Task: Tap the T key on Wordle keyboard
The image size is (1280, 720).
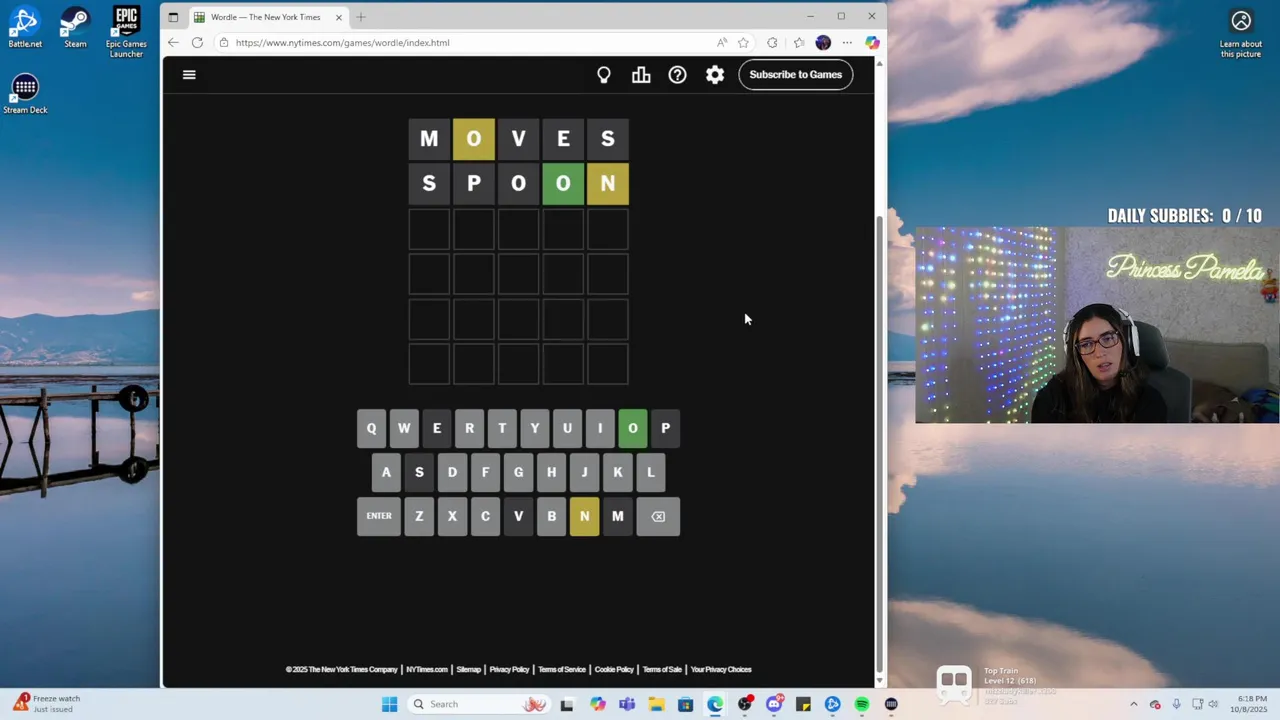Action: [502, 428]
